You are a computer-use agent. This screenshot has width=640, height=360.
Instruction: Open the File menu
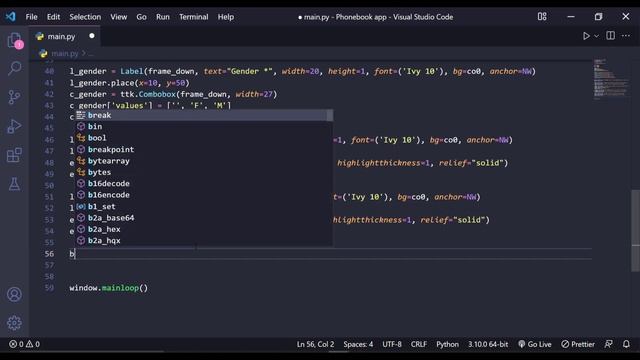click(31, 17)
